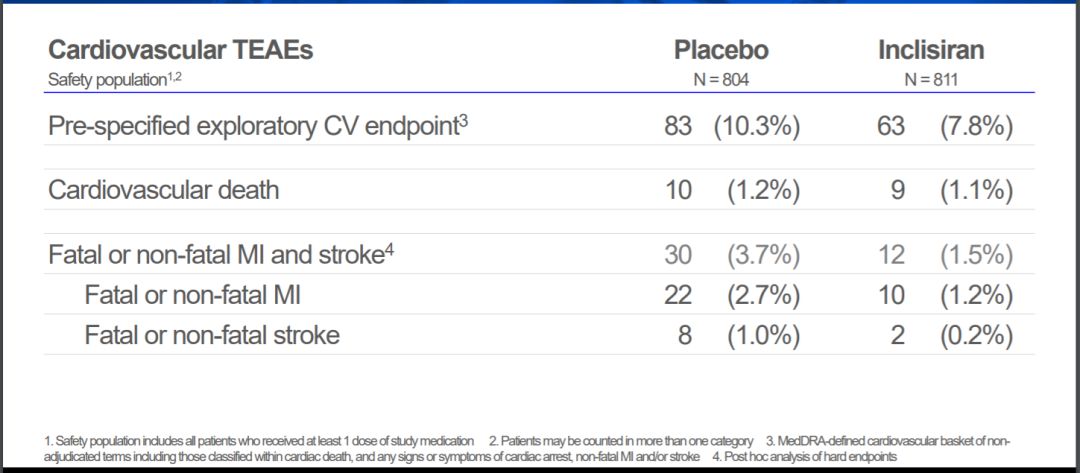The width and height of the screenshot is (1080, 473).
Task: Select Fatal or non-fatal MI and stroke row
Action: (x=539, y=254)
